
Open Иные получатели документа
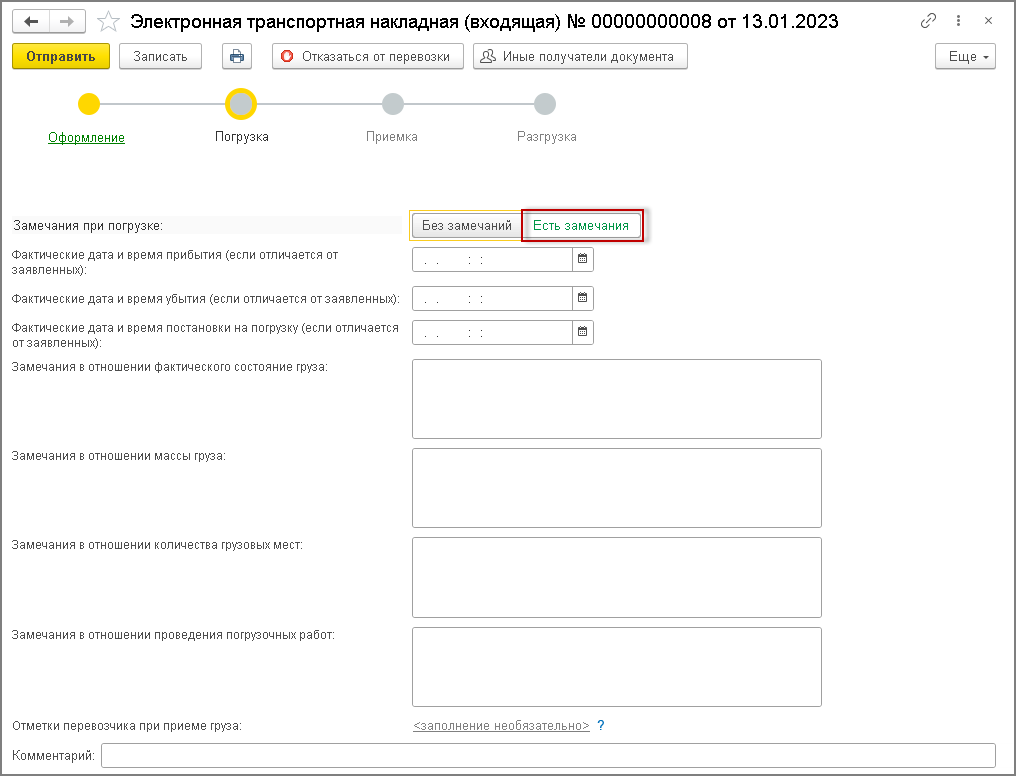point(580,56)
